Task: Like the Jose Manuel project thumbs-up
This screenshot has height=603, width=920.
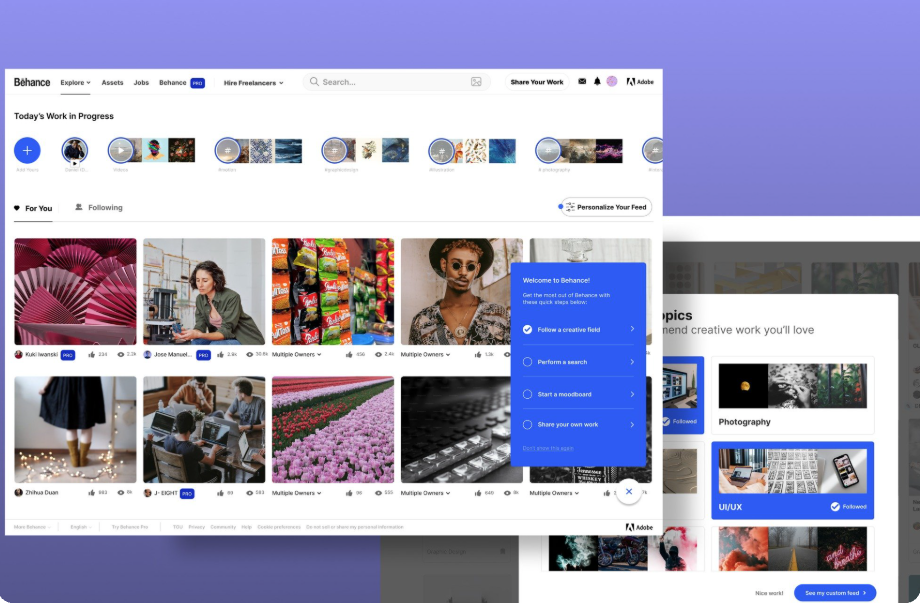Action: (x=221, y=354)
